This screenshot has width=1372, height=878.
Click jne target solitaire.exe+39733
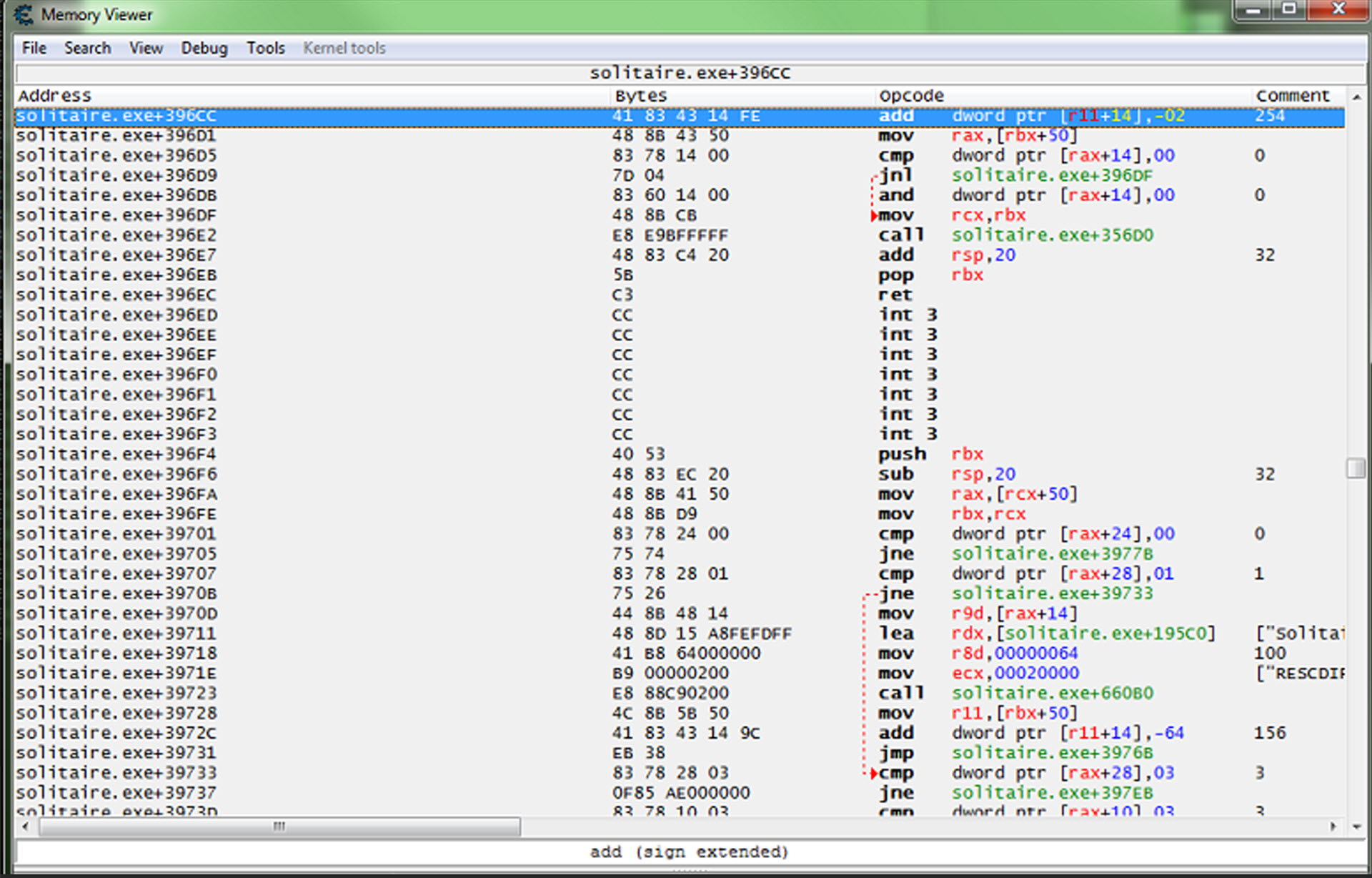click(1053, 594)
